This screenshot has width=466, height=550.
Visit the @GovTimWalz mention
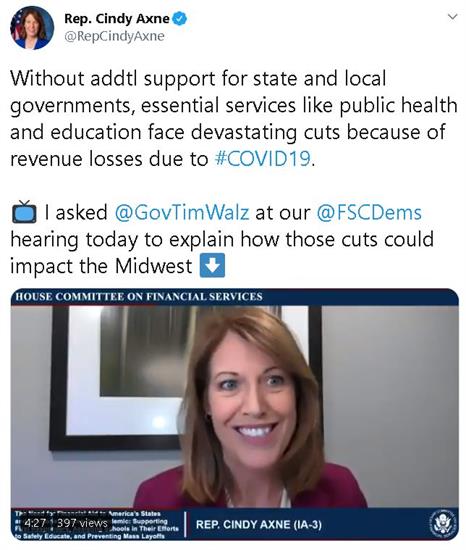pyautogui.click(x=182, y=213)
